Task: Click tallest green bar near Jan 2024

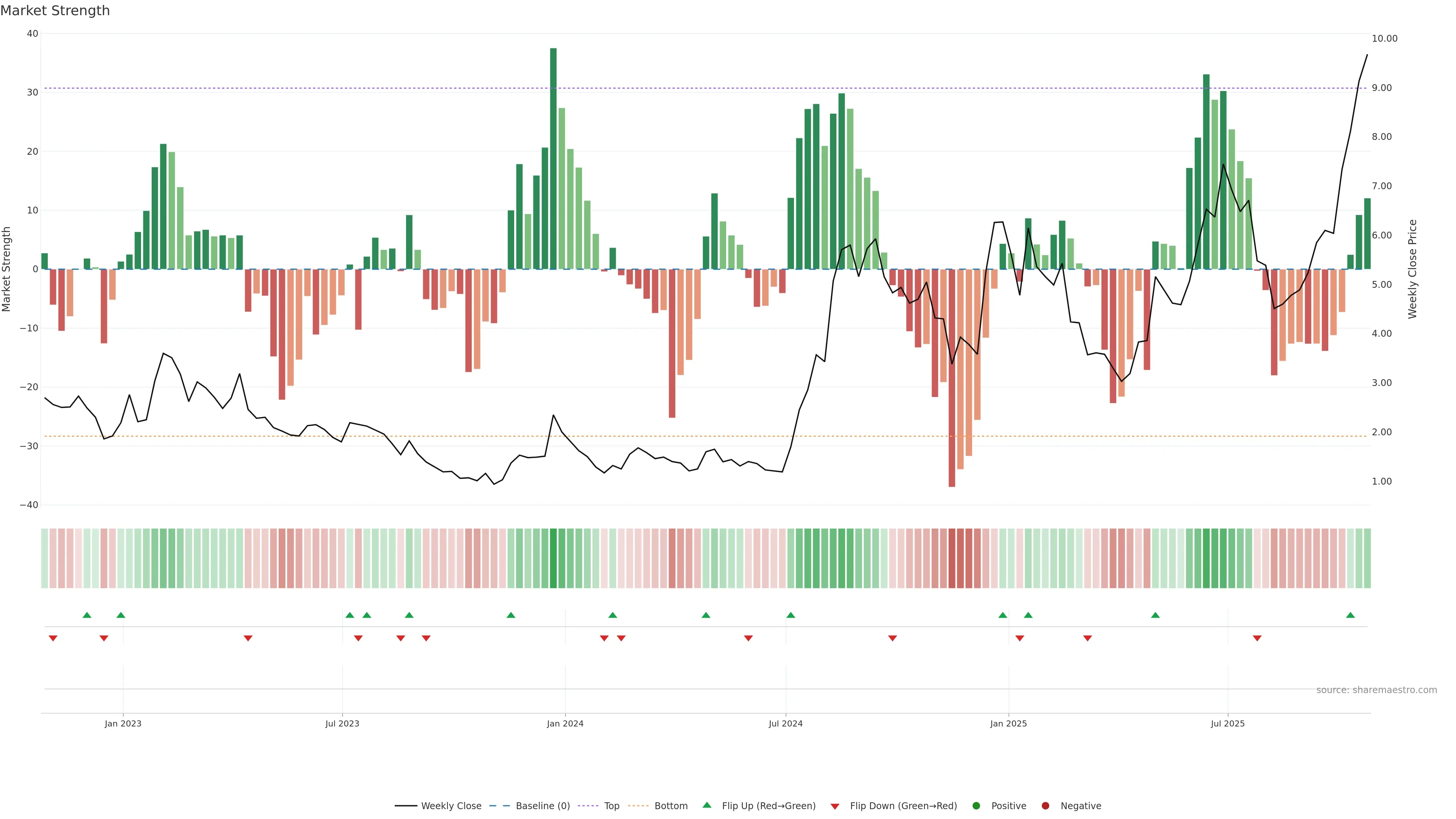Action: [x=553, y=158]
